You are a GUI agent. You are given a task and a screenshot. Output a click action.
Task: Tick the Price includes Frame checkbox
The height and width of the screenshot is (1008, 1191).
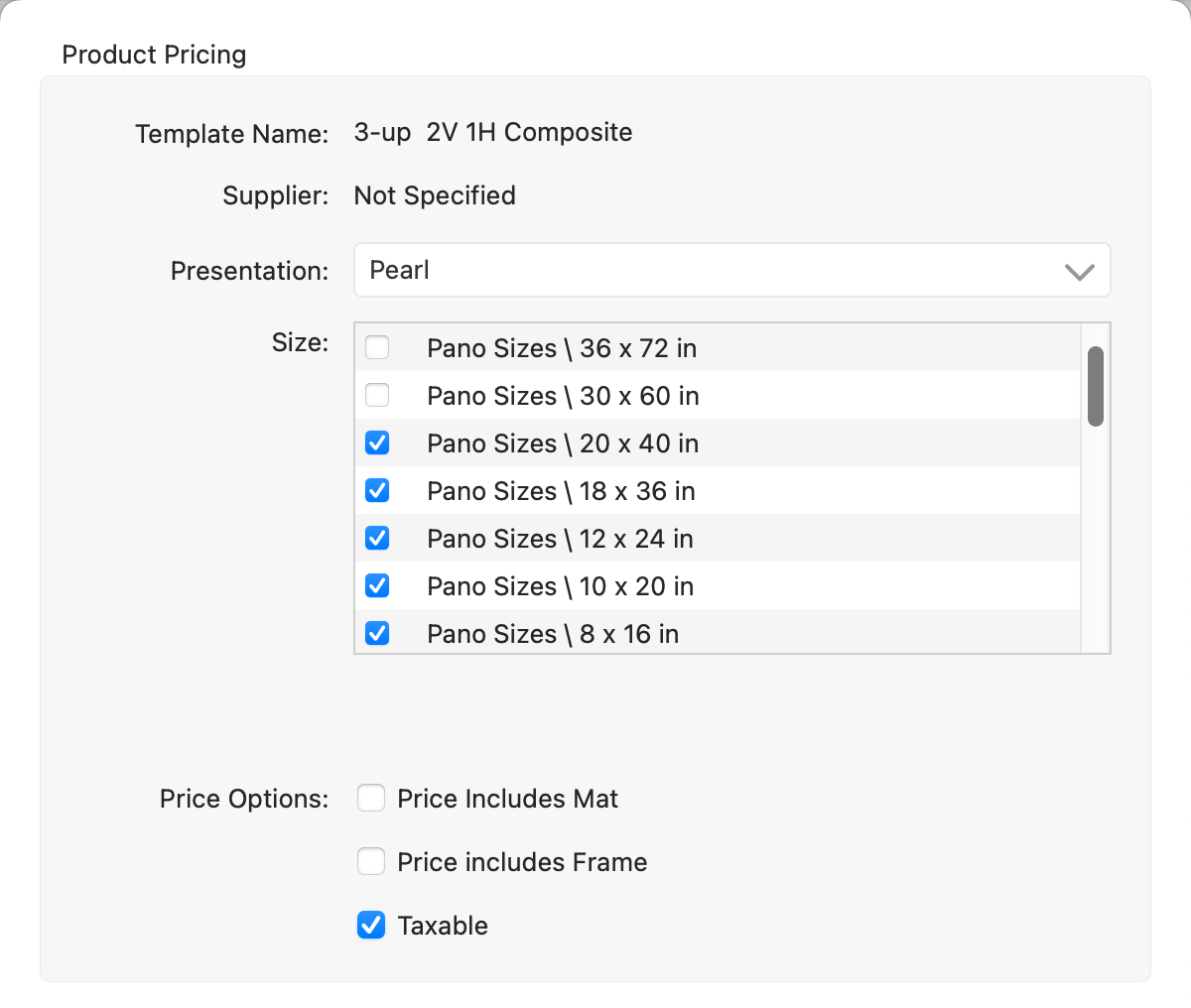pyautogui.click(x=371, y=862)
